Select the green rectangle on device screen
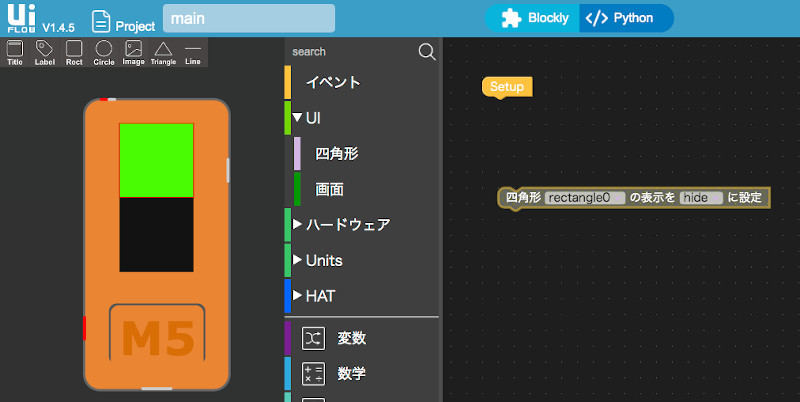Screen dimensions: 800x402 tap(156, 160)
